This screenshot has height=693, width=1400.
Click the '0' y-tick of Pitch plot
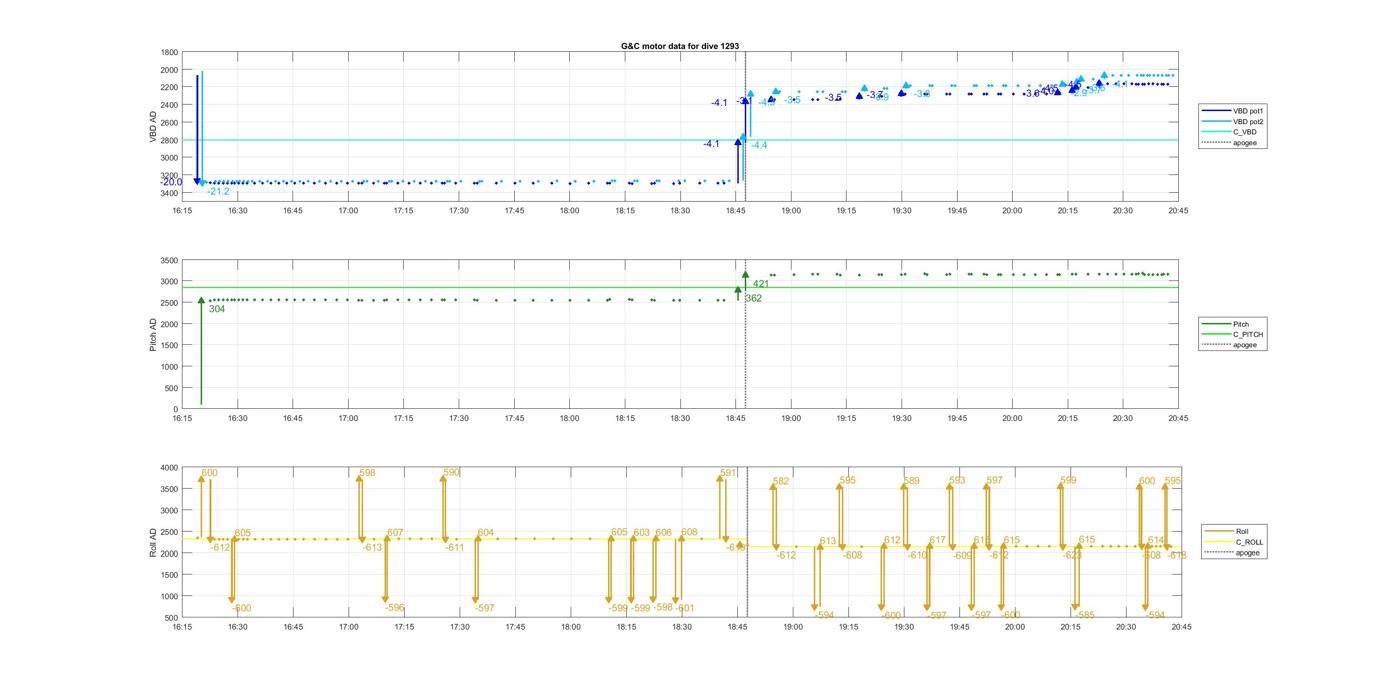coord(176,410)
